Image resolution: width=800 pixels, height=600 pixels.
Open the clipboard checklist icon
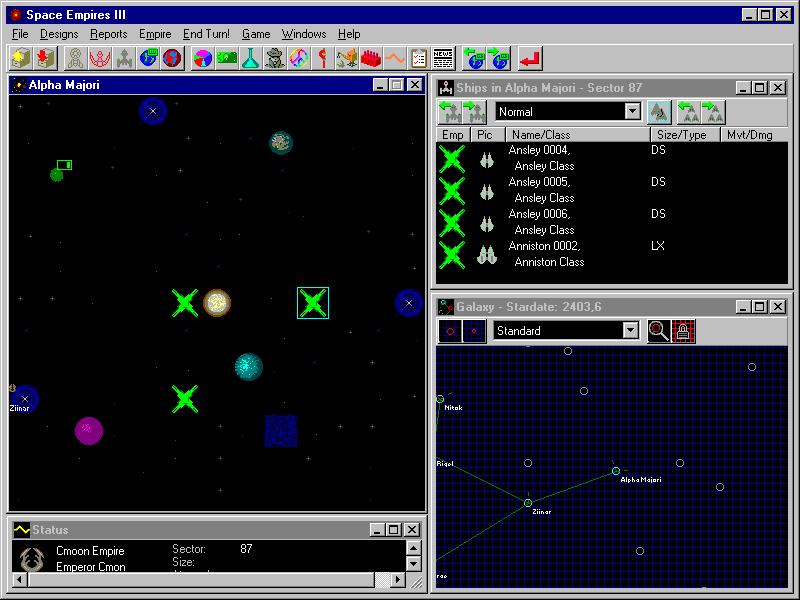(418, 59)
